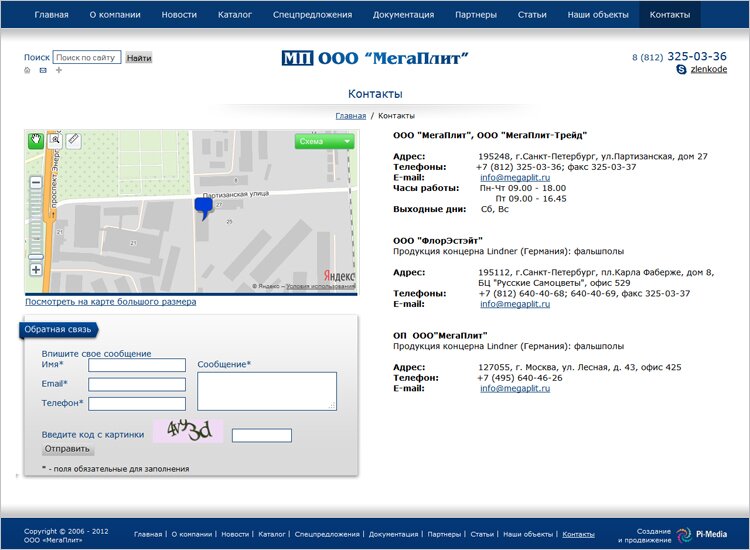Viewport: 750px width, 550px height.
Task: Click the plus button on map zoom control
Action: tap(36, 270)
